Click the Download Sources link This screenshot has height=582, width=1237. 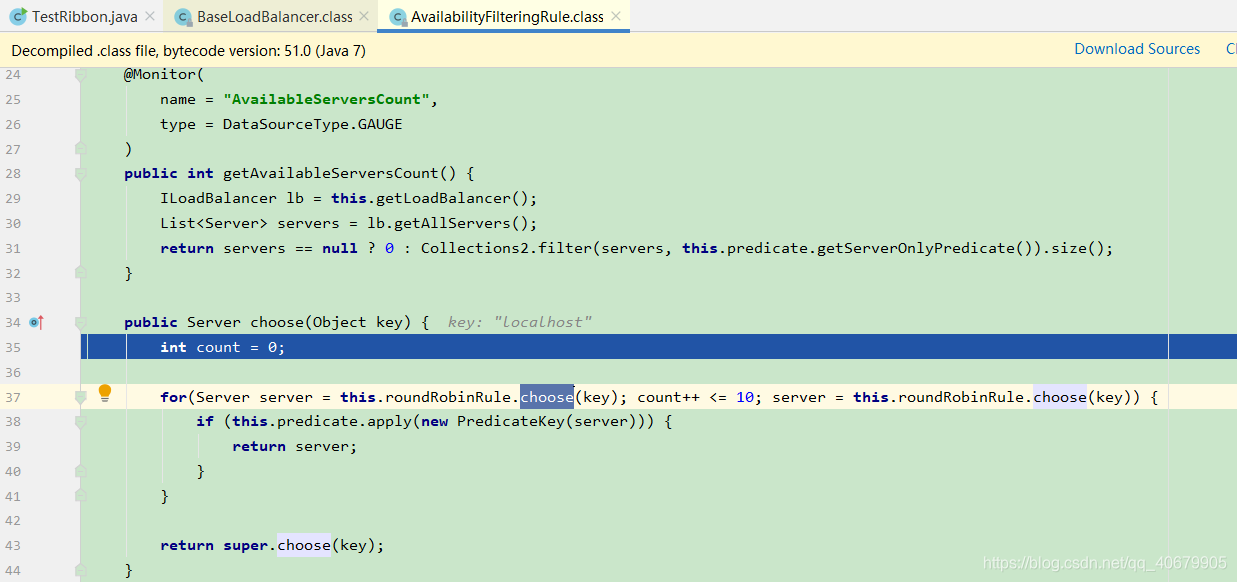point(1137,49)
